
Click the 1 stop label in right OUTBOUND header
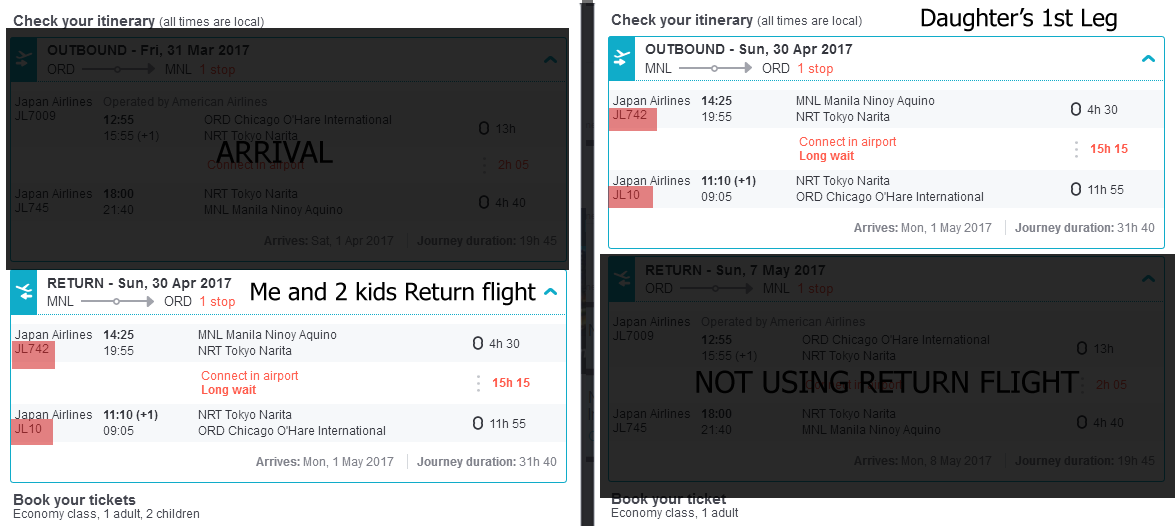pyautogui.click(x=815, y=68)
